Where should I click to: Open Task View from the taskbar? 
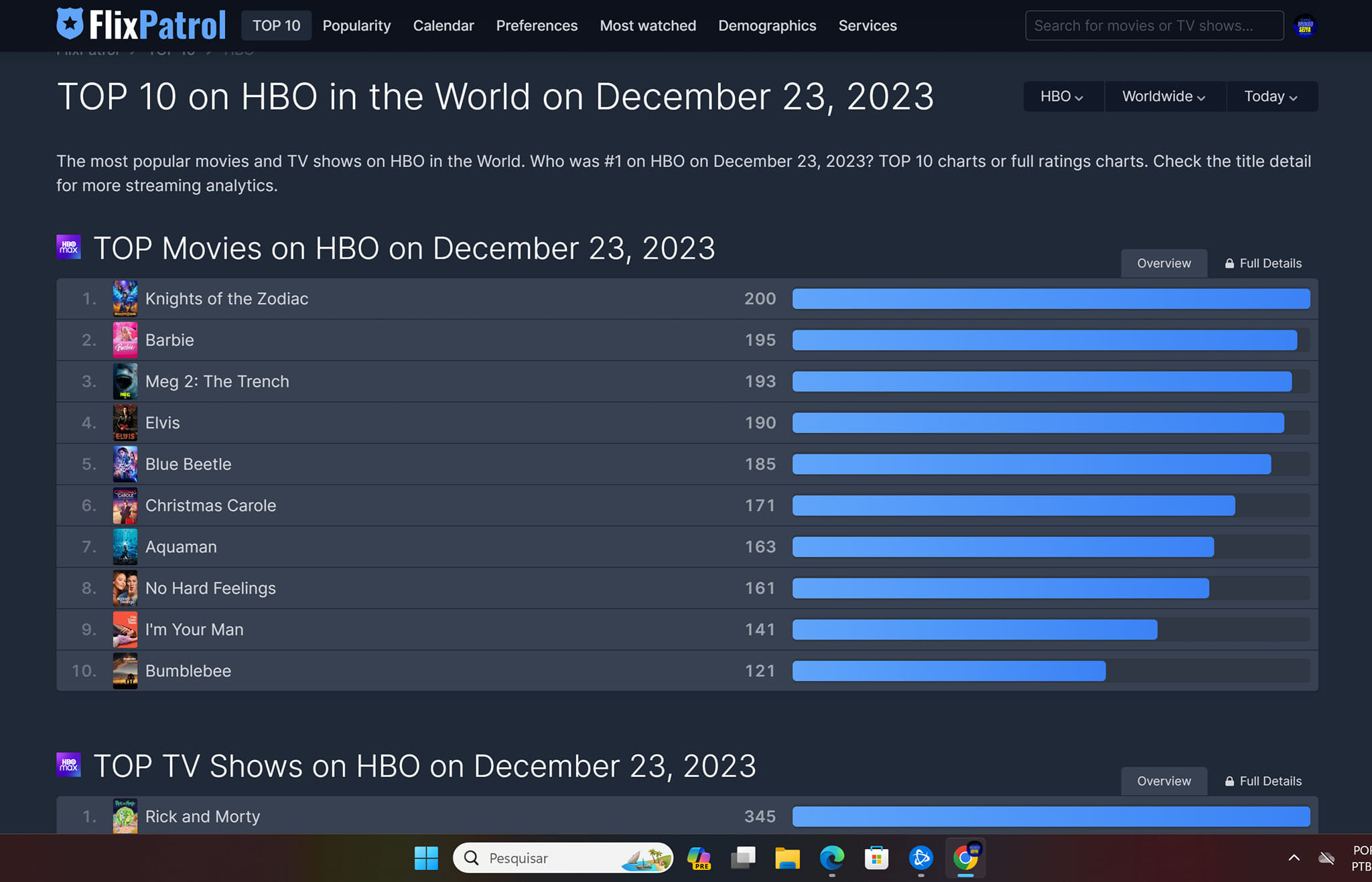(x=743, y=858)
